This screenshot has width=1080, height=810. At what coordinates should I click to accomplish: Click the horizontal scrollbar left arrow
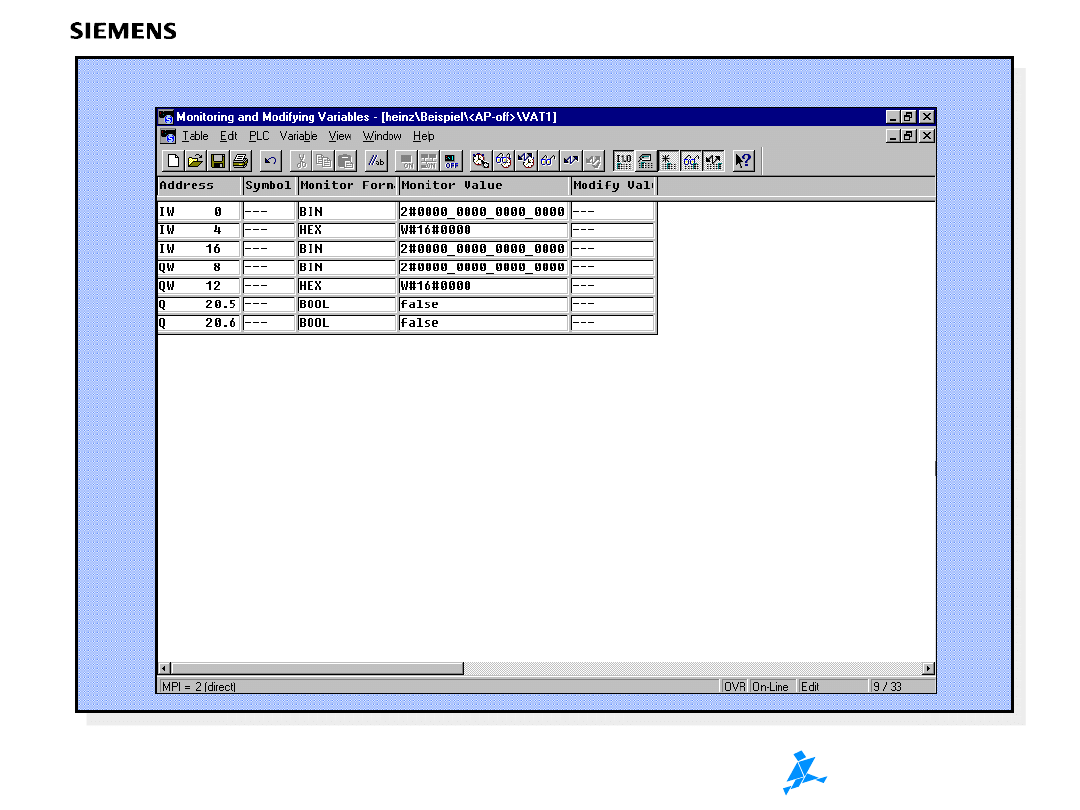coord(165,668)
